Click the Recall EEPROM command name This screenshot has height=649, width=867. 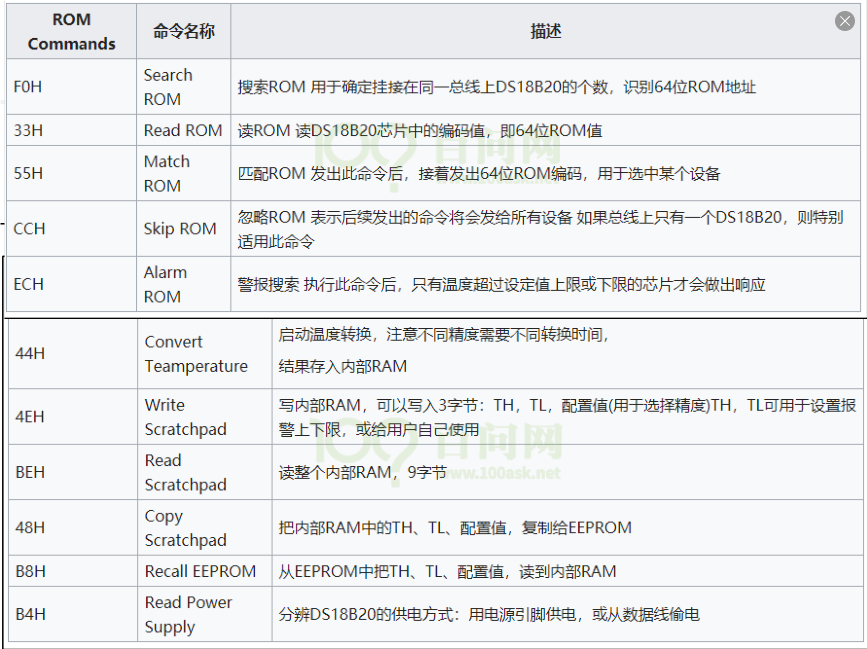pos(200,571)
